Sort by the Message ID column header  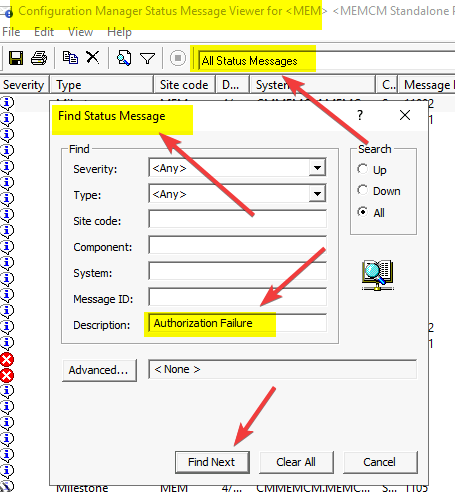pos(427,85)
